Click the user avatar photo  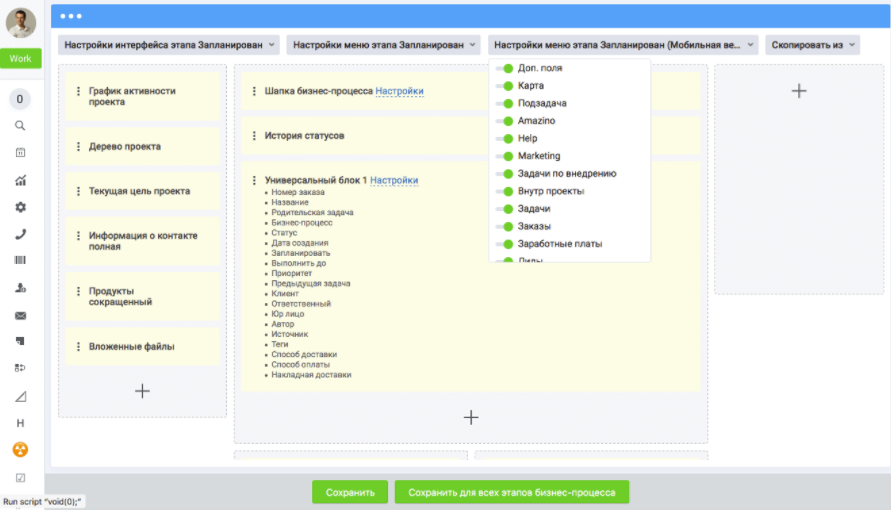pyautogui.click(x=20, y=23)
